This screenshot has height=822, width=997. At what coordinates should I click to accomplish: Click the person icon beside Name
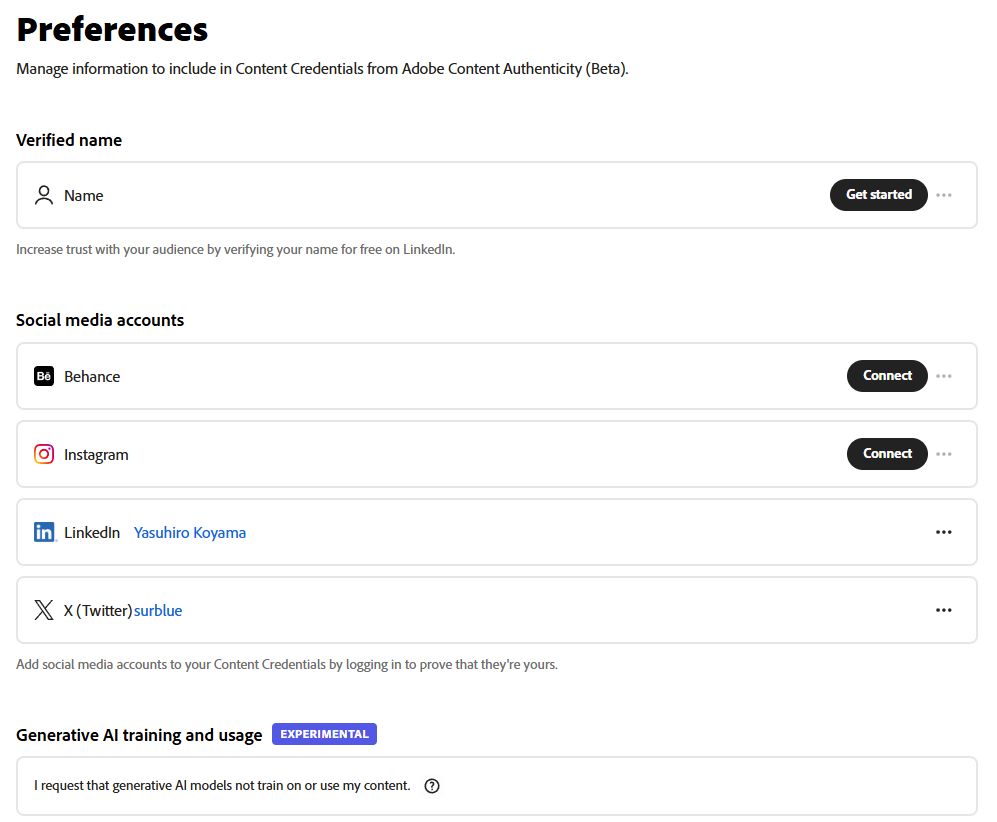43,195
